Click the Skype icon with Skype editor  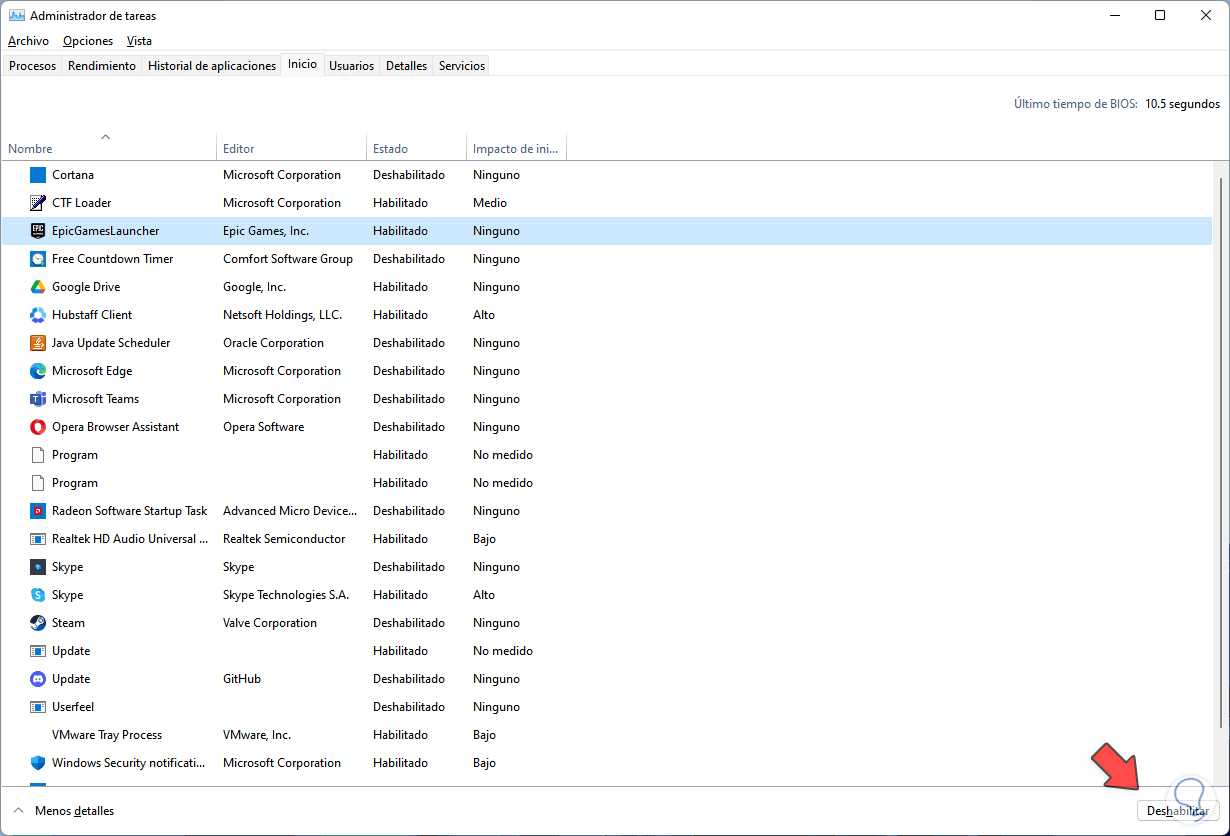[x=38, y=567]
